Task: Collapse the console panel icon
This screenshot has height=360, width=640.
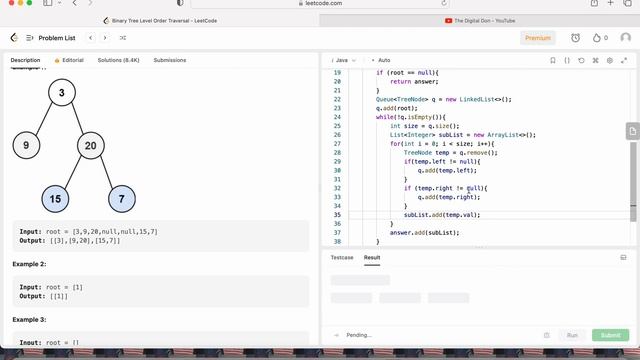Action: pos(623,258)
